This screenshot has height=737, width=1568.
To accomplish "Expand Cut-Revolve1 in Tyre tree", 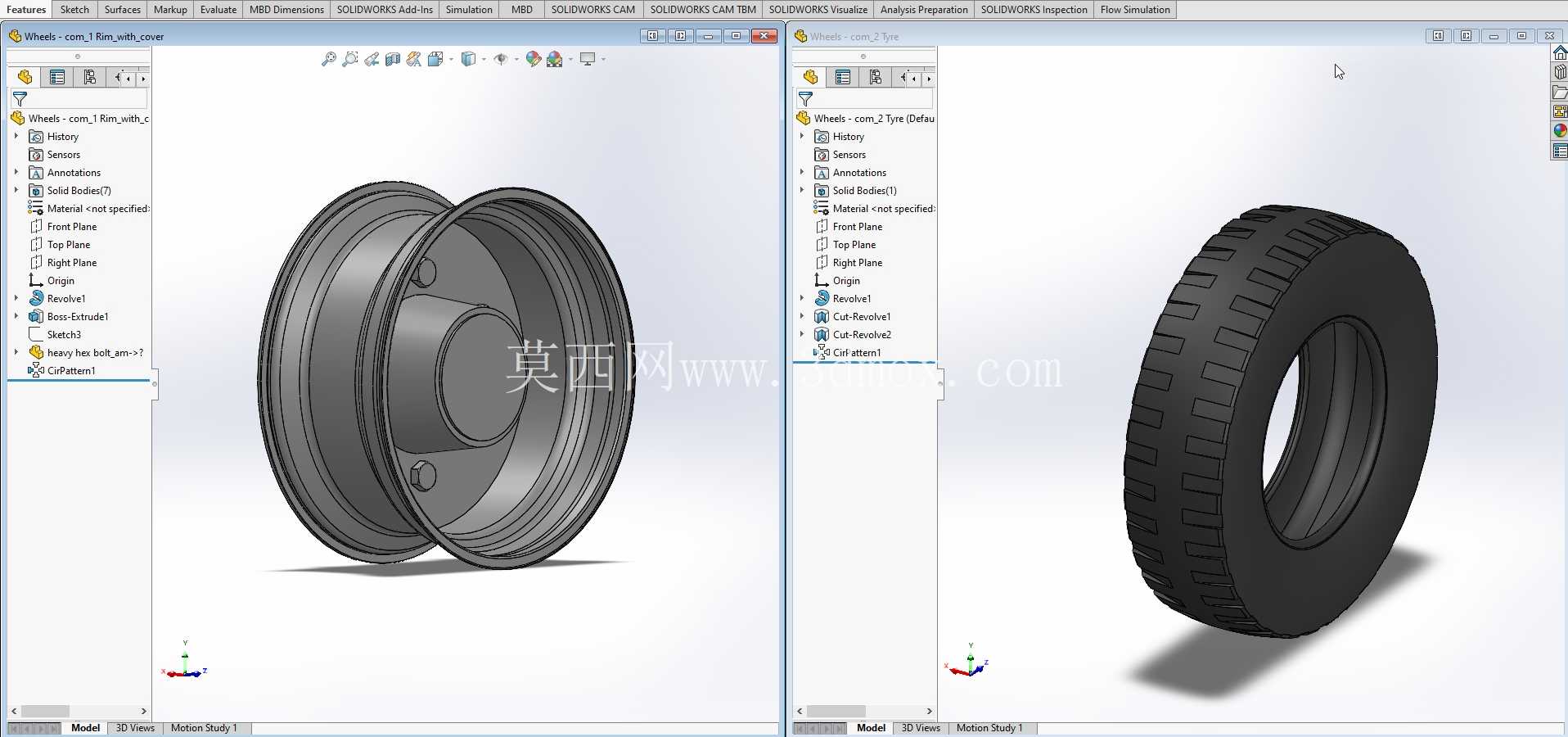I will (x=802, y=316).
